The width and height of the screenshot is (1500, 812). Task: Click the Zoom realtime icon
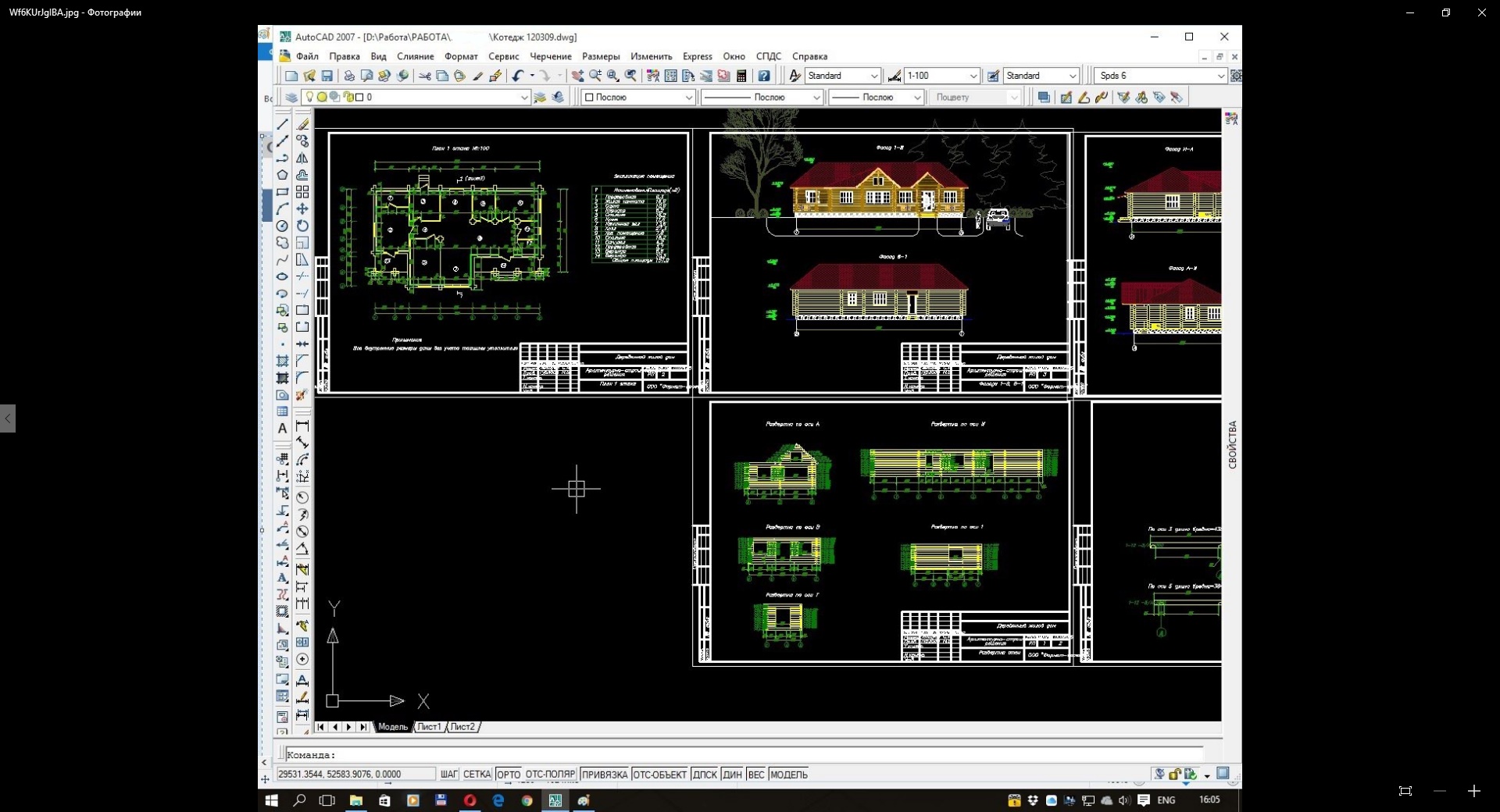595,76
